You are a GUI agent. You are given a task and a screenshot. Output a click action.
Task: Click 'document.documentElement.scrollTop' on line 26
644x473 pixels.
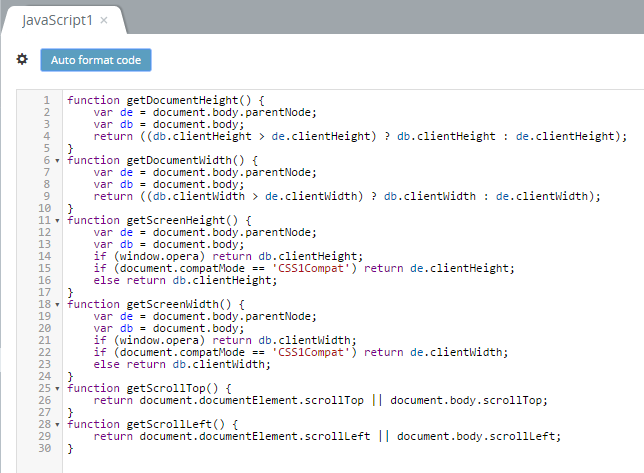coord(252,400)
